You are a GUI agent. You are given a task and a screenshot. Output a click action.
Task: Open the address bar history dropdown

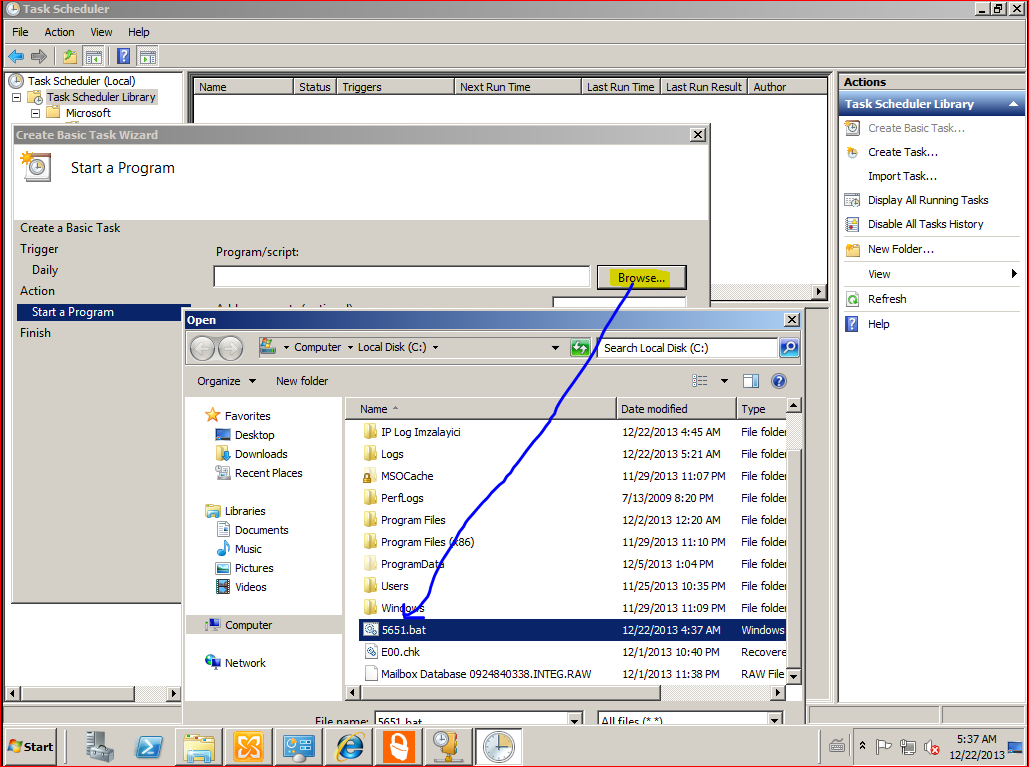[x=555, y=348]
